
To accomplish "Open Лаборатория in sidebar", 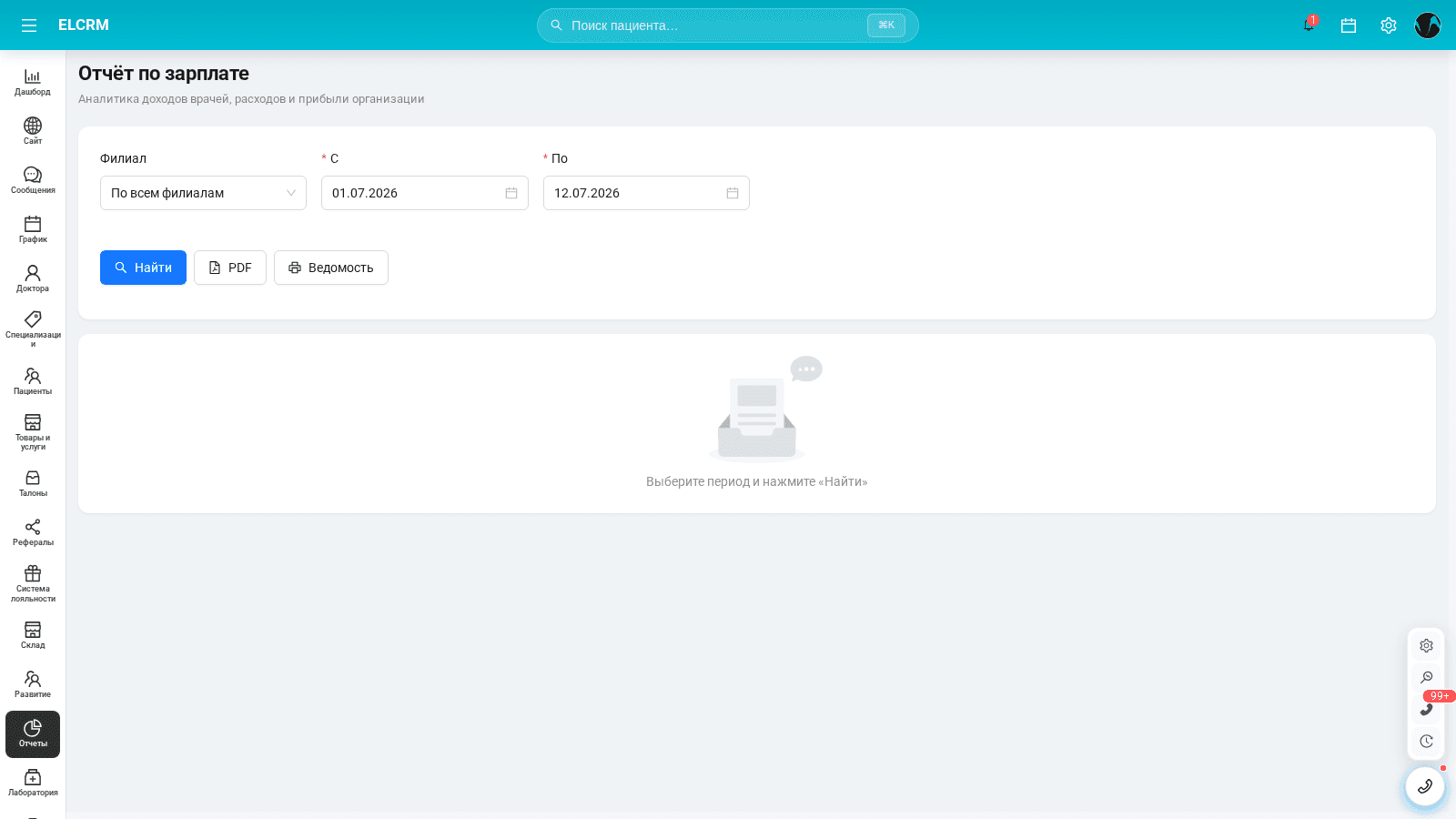I will (x=33, y=783).
